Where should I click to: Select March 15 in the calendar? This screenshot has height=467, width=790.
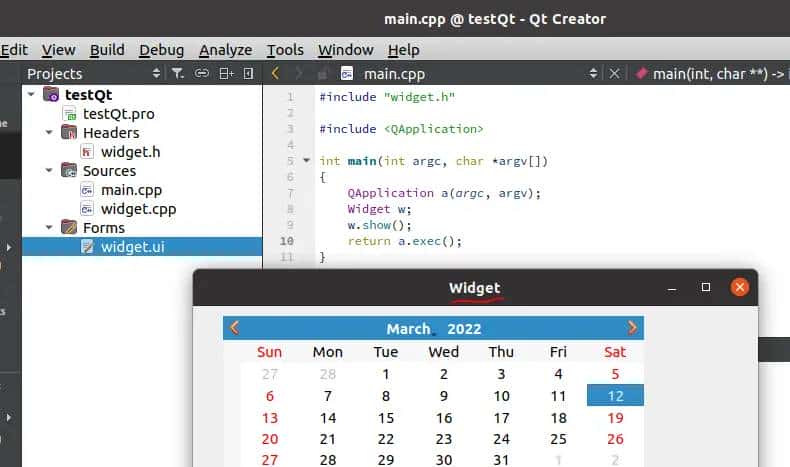click(x=385, y=418)
